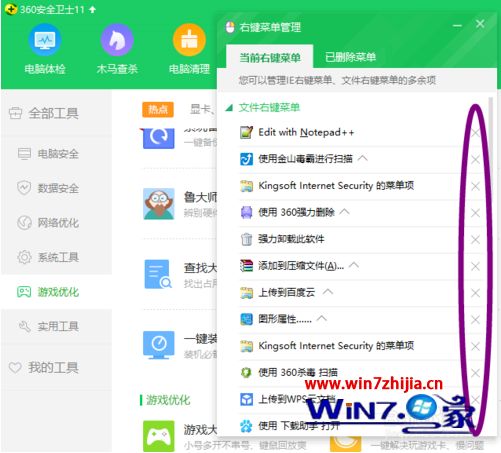The image size is (501, 453).
Task: Select Edit with Notepad++ entry text
Action: tap(306, 132)
